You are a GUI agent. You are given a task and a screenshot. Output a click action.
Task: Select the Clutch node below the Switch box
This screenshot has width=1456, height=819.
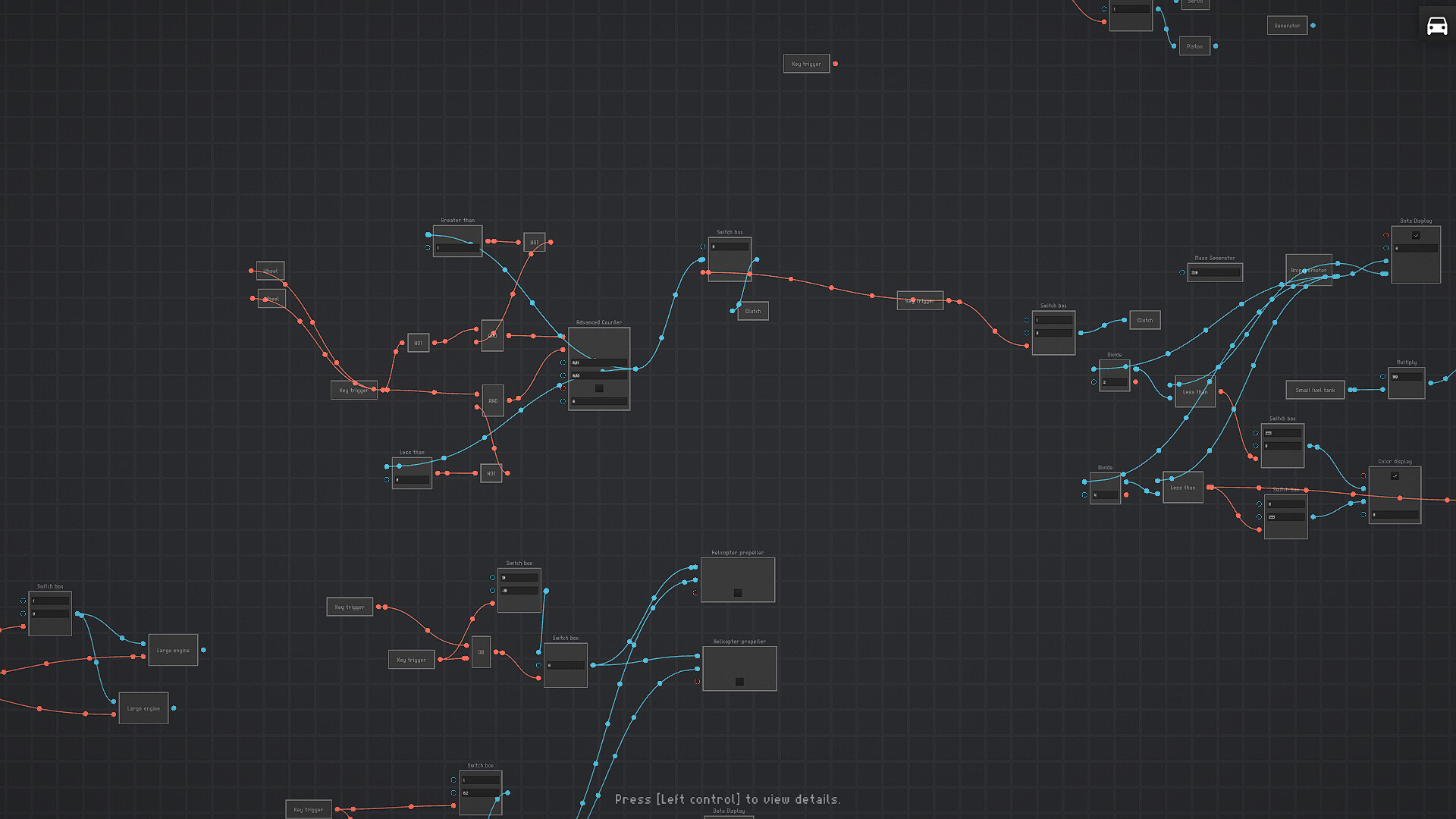752,311
